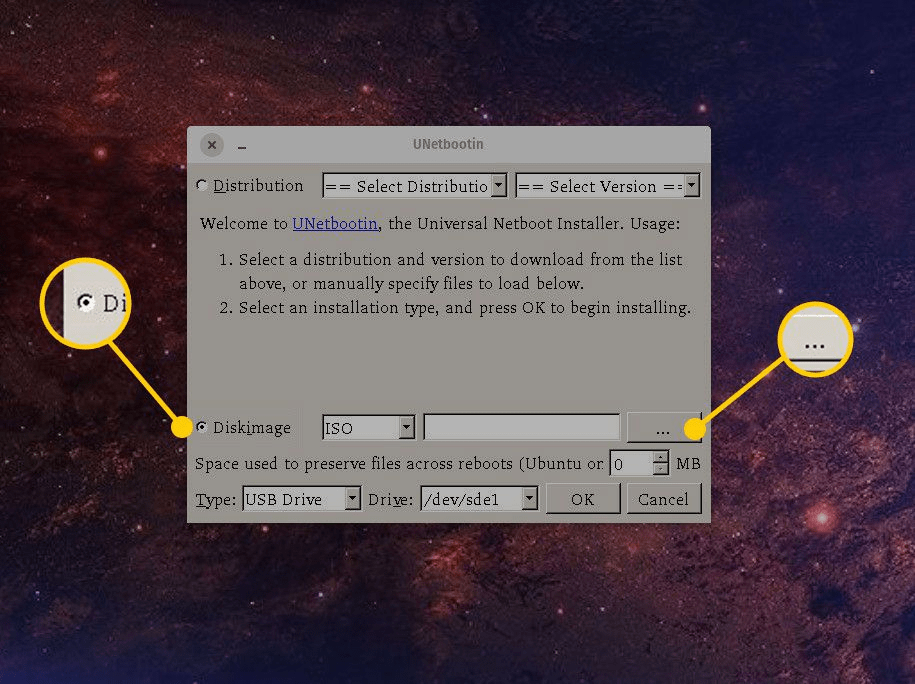This screenshot has width=915, height=684.
Task: Close the UNetbootin window
Action: click(212, 144)
